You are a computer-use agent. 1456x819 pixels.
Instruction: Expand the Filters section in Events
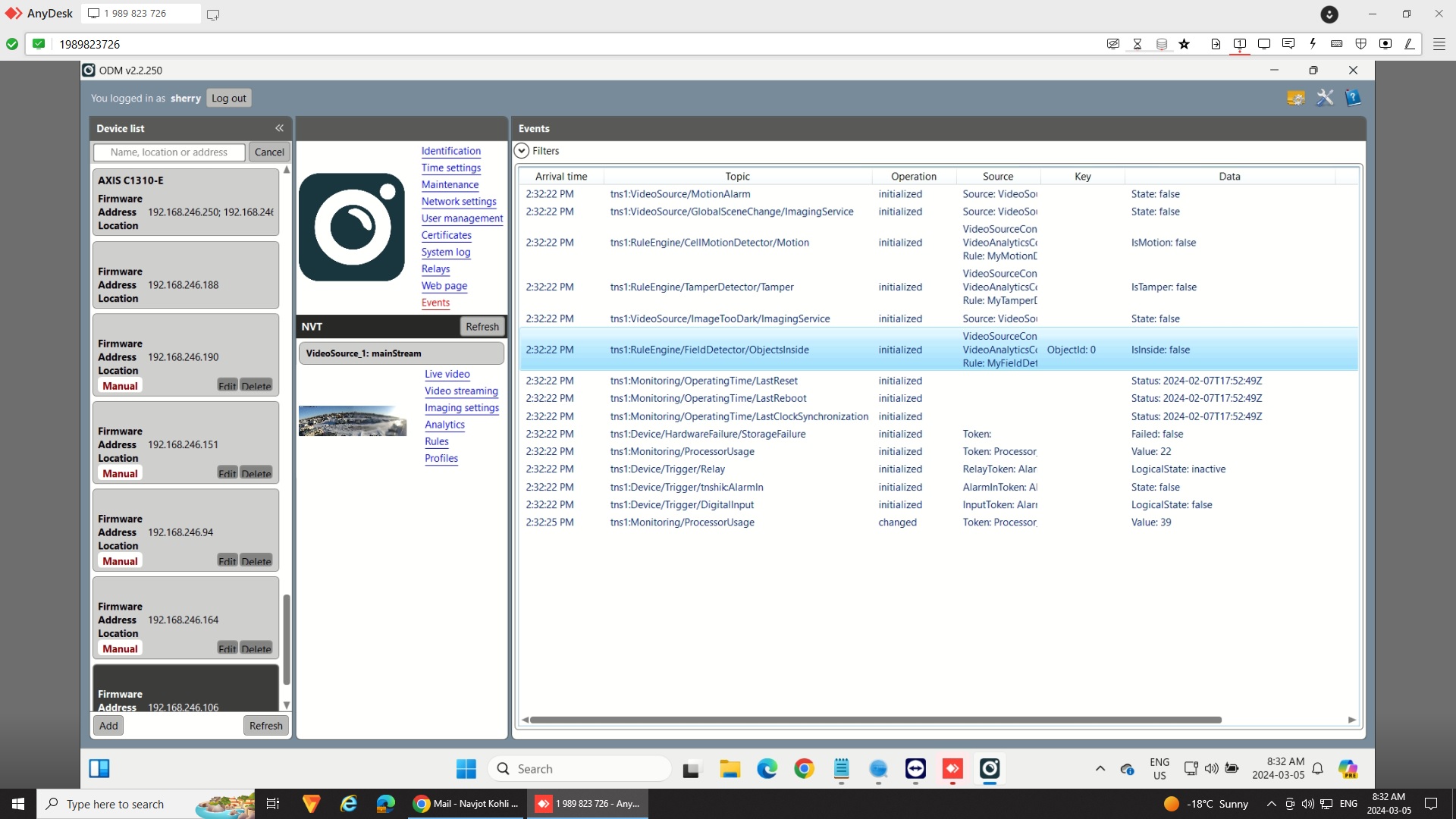pos(522,151)
